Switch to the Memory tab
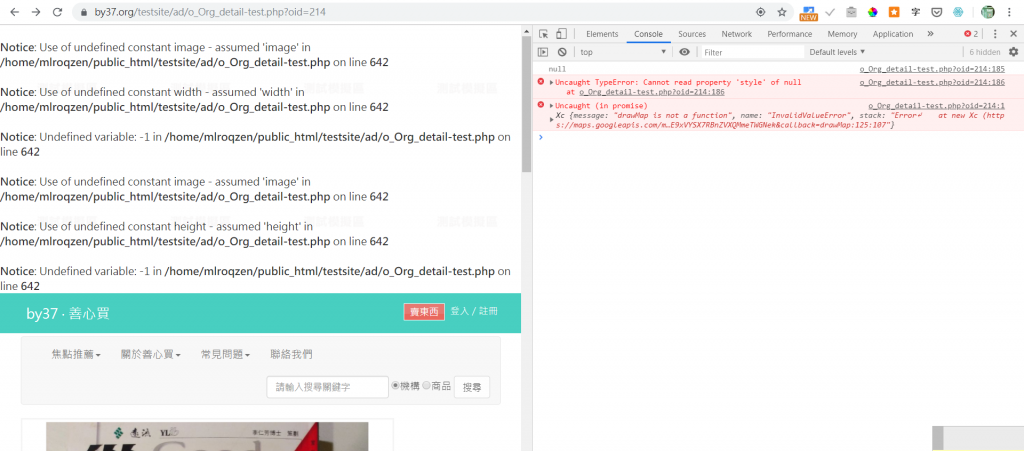 coord(842,34)
